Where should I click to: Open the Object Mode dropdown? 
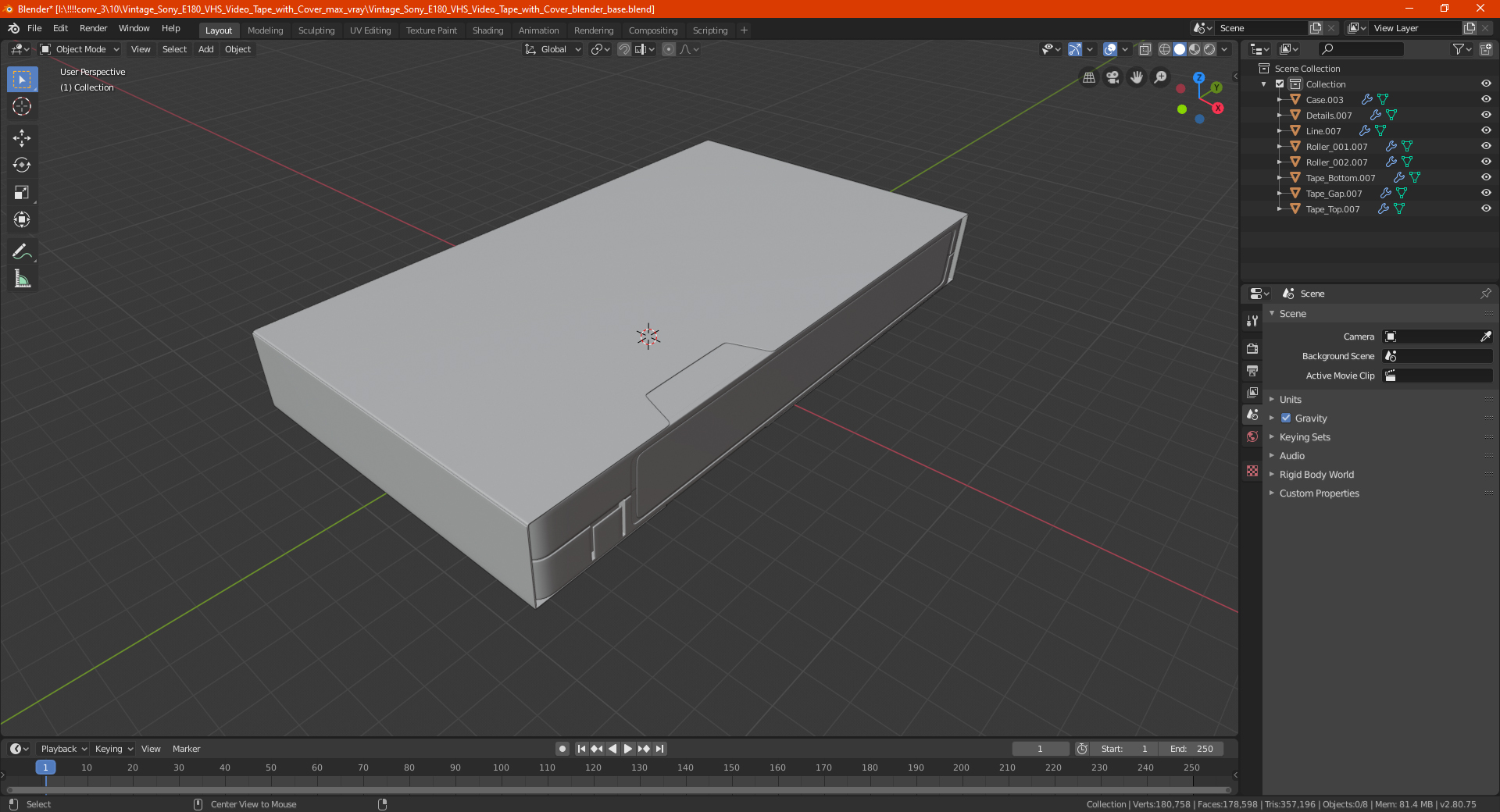(80, 49)
